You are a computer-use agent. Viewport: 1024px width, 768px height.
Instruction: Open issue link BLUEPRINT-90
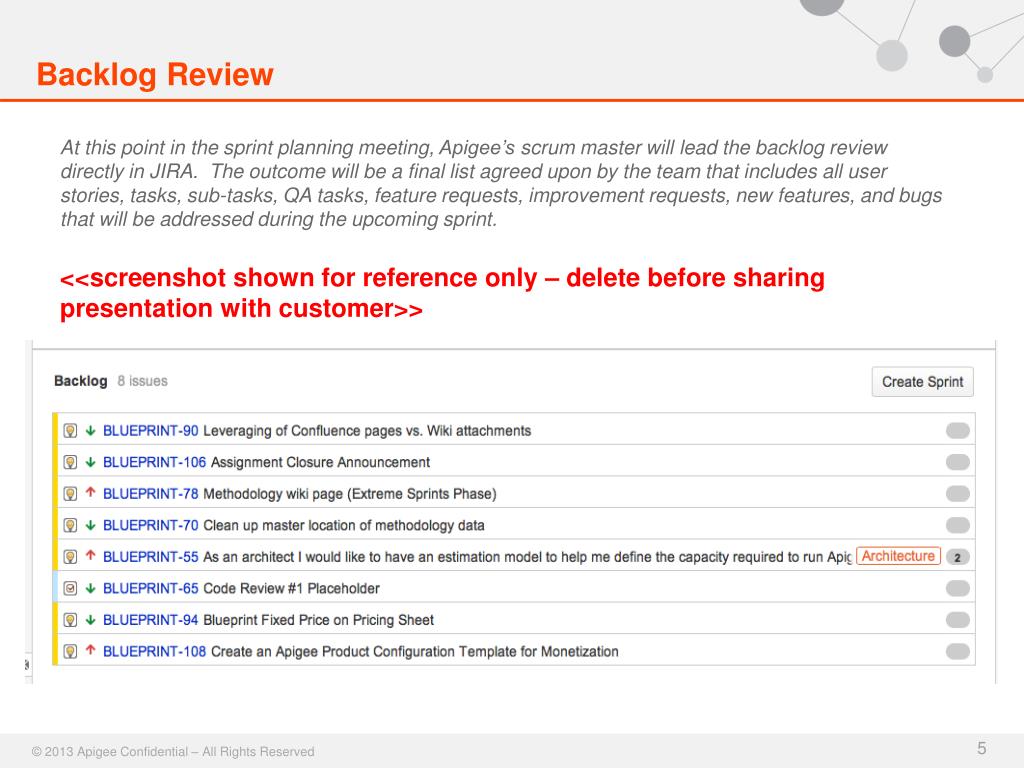pyautogui.click(x=150, y=431)
